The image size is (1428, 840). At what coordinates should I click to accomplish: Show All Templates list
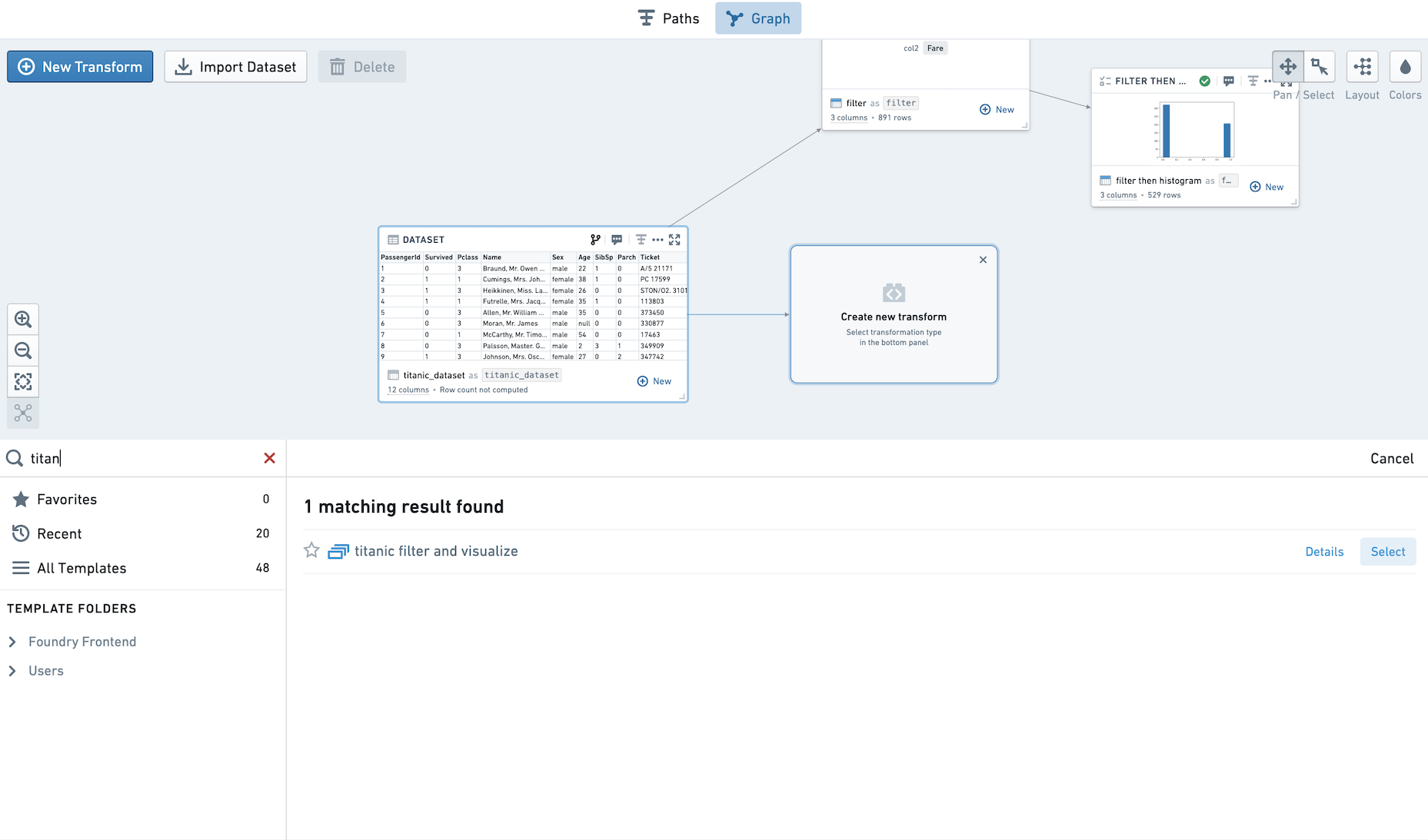coord(143,568)
